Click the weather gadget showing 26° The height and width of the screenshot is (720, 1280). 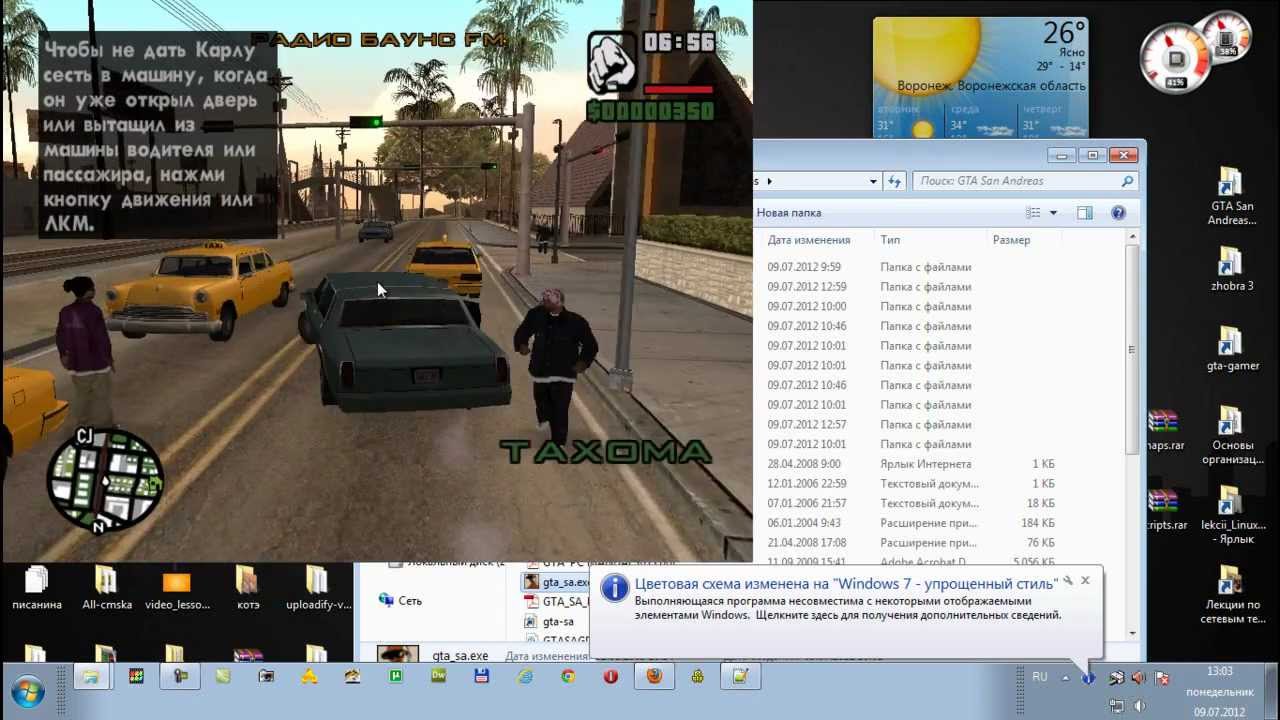980,77
